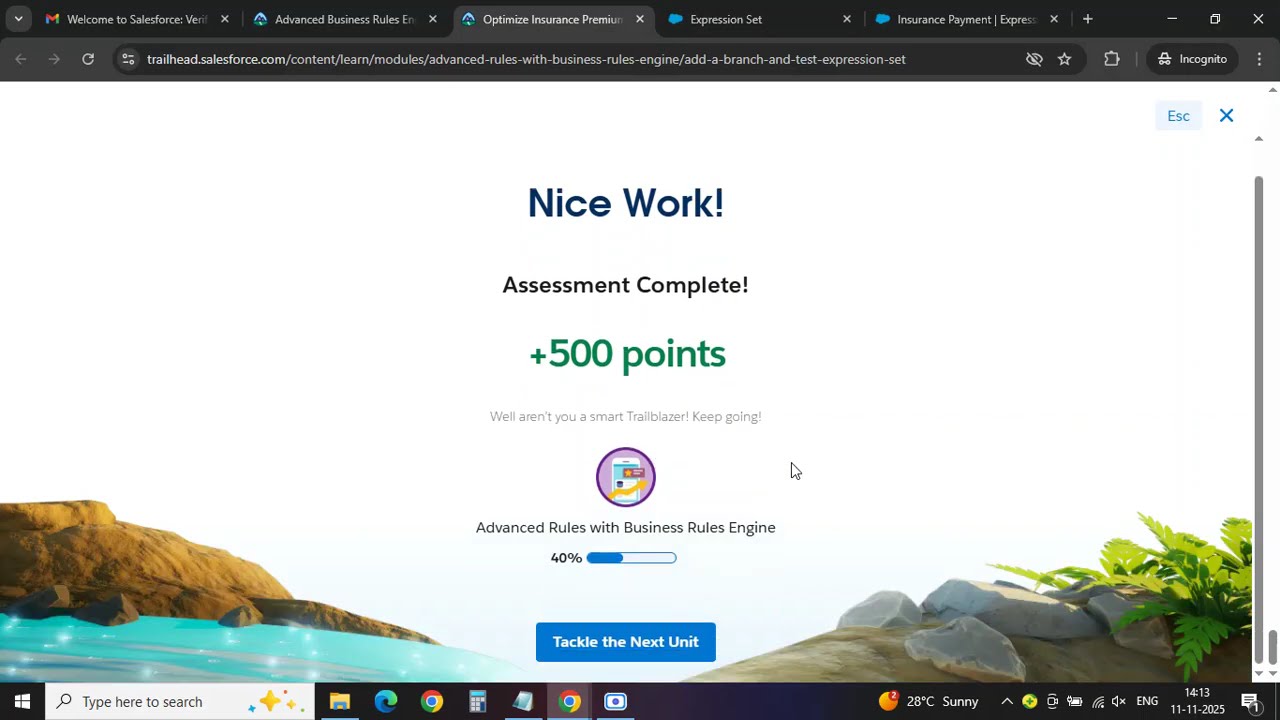Close the overlay with the X icon
This screenshot has height=720, width=1280.
click(1226, 116)
